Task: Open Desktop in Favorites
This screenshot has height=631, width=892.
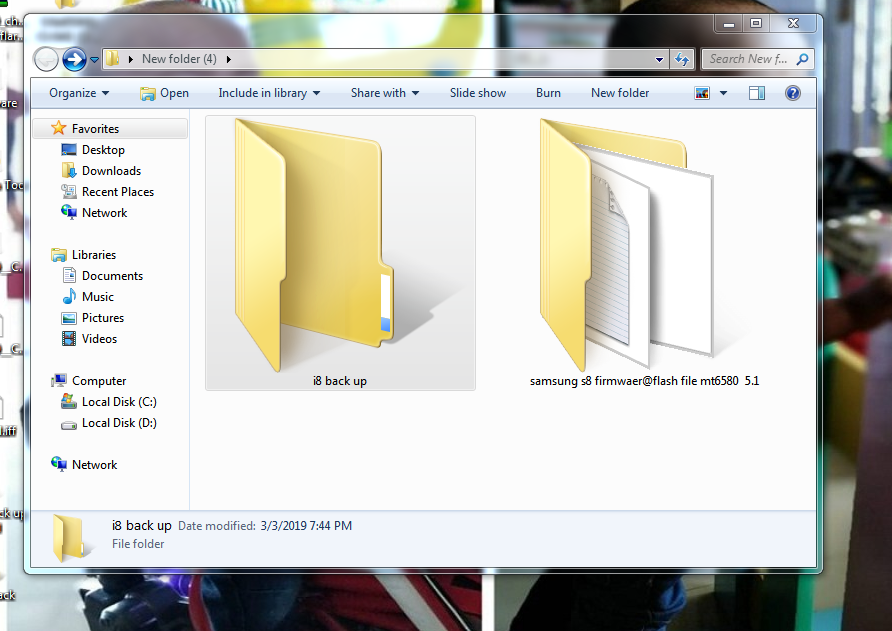Action: [x=103, y=150]
